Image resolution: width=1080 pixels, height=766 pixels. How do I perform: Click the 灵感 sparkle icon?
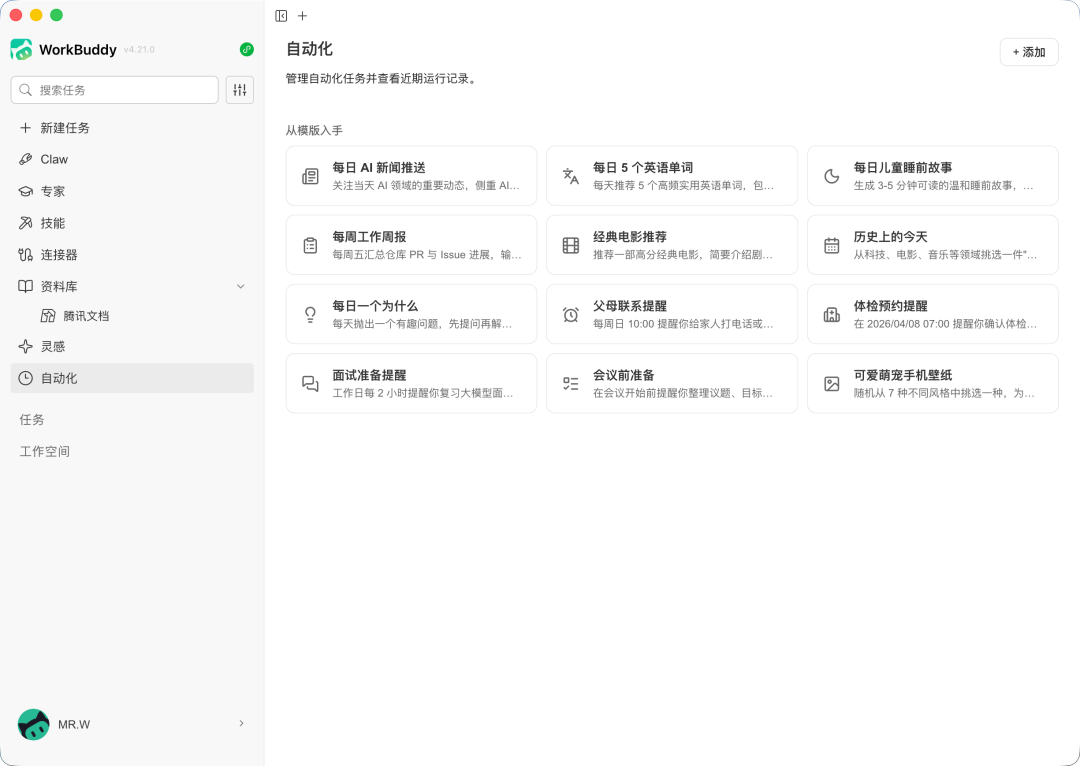(25, 346)
